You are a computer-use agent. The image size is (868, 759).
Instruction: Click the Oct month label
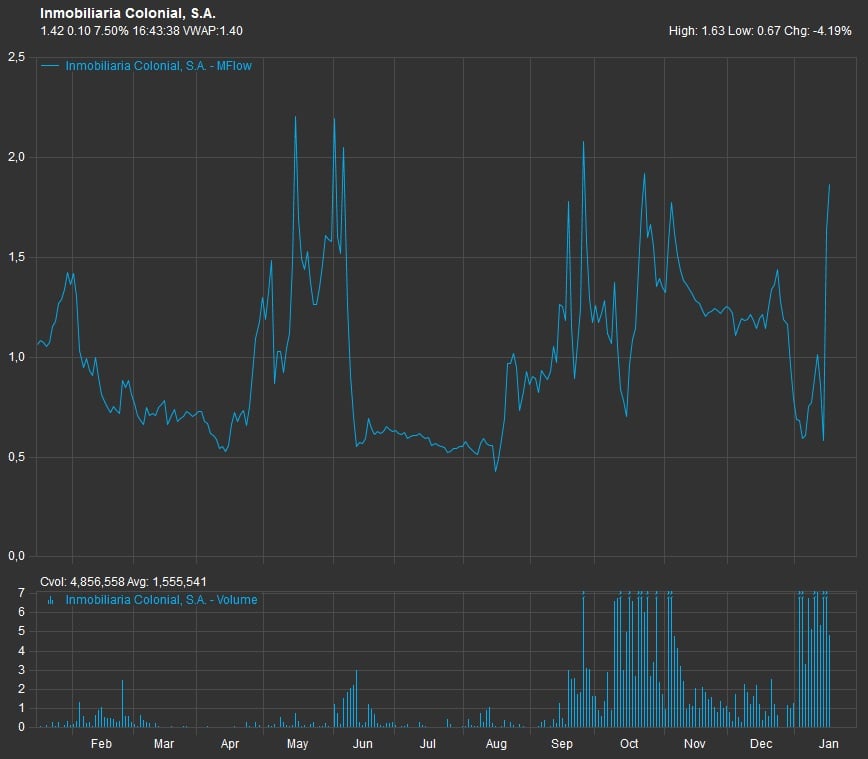pos(629,743)
